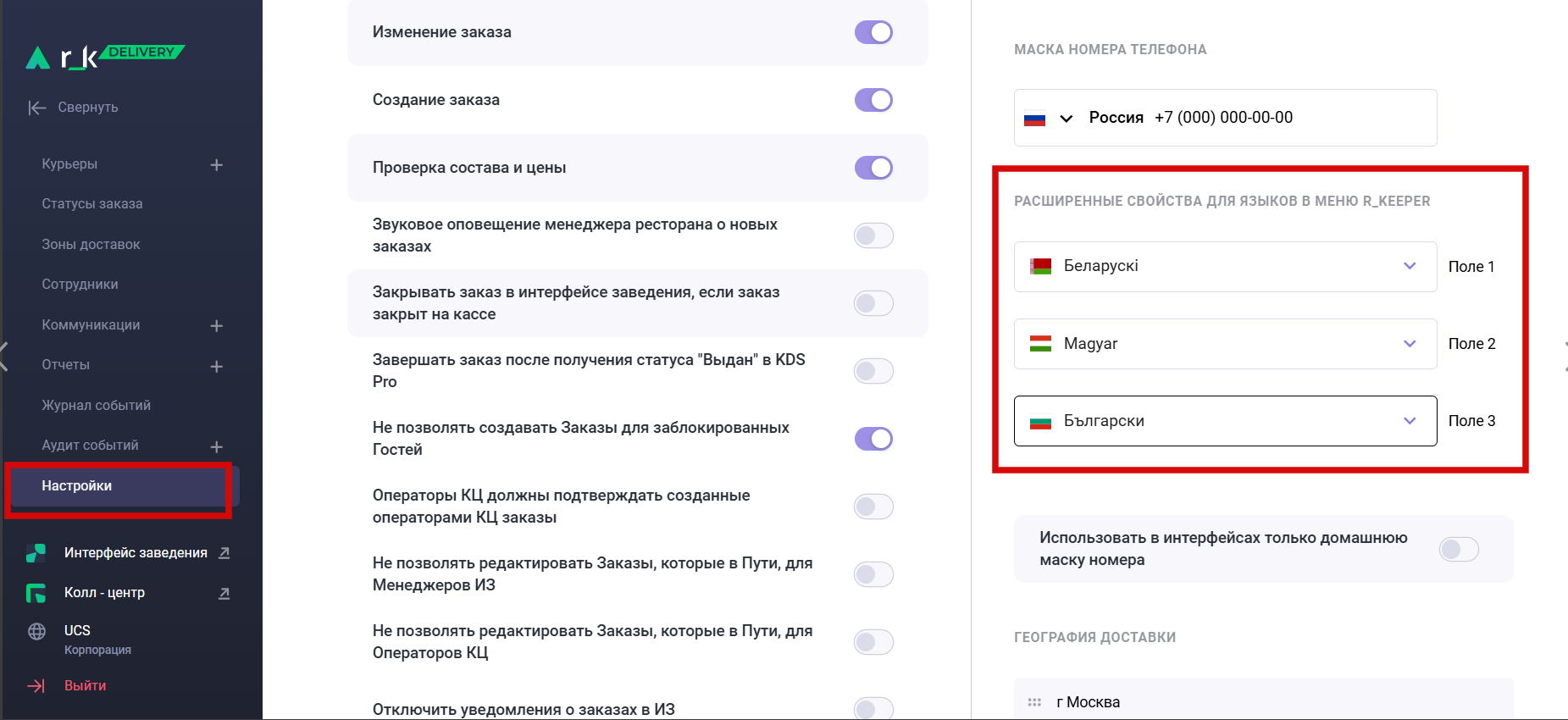Expand the Курьеры menu plus icon

pos(217,165)
